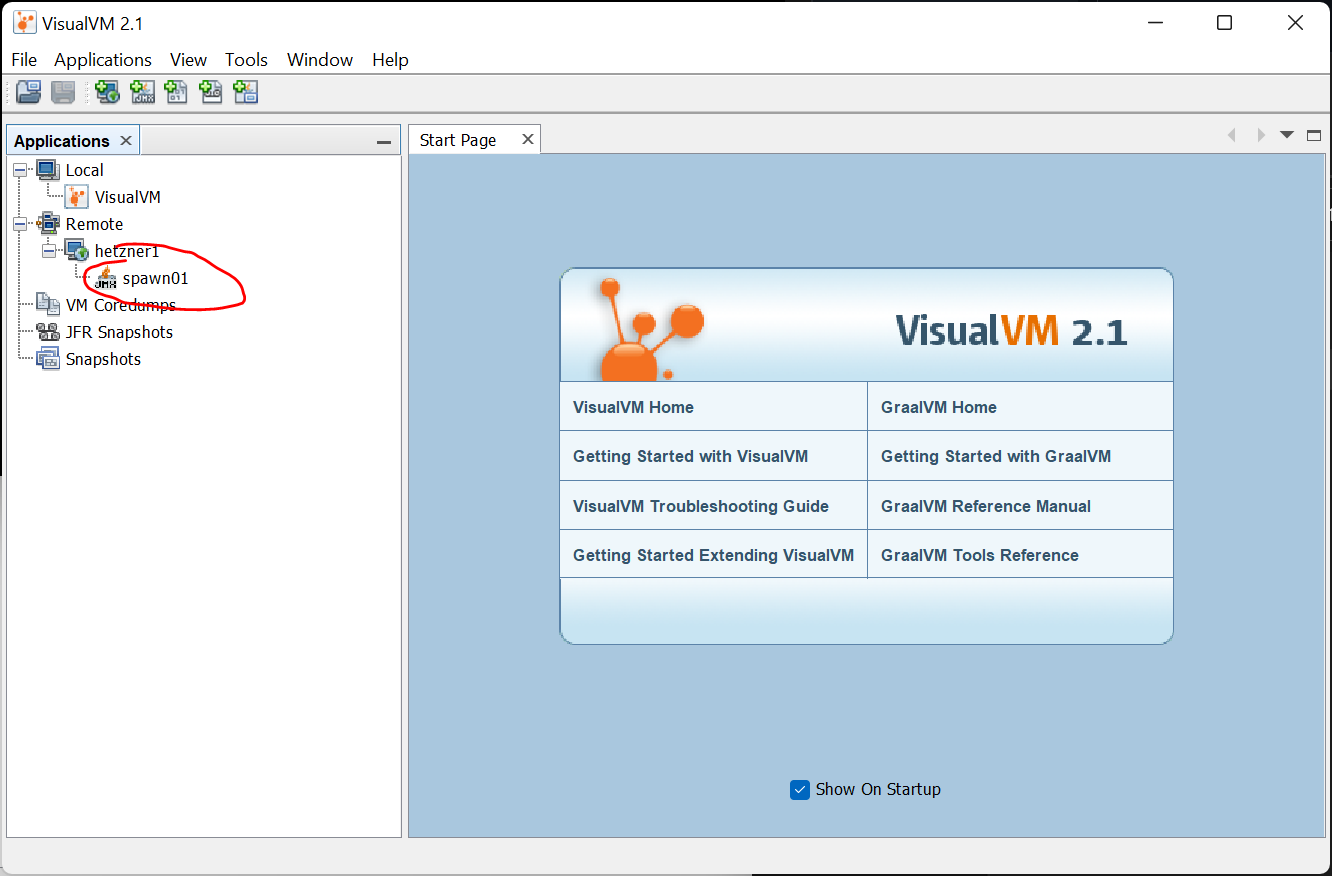Screen dimensions: 1332x876
Task: Open VisualVM Troubleshooting Guide link
Action: tap(701, 506)
